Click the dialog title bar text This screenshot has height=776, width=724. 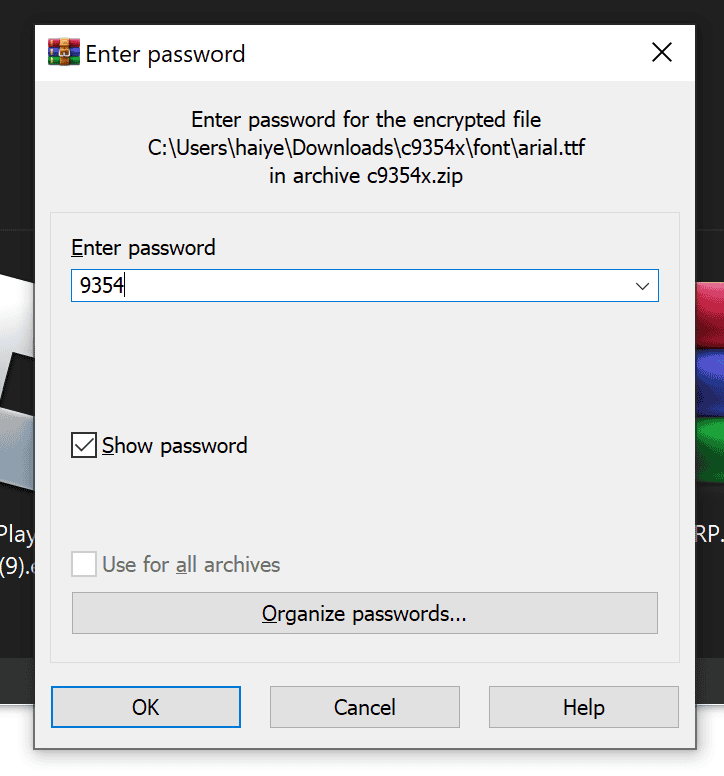(165, 53)
